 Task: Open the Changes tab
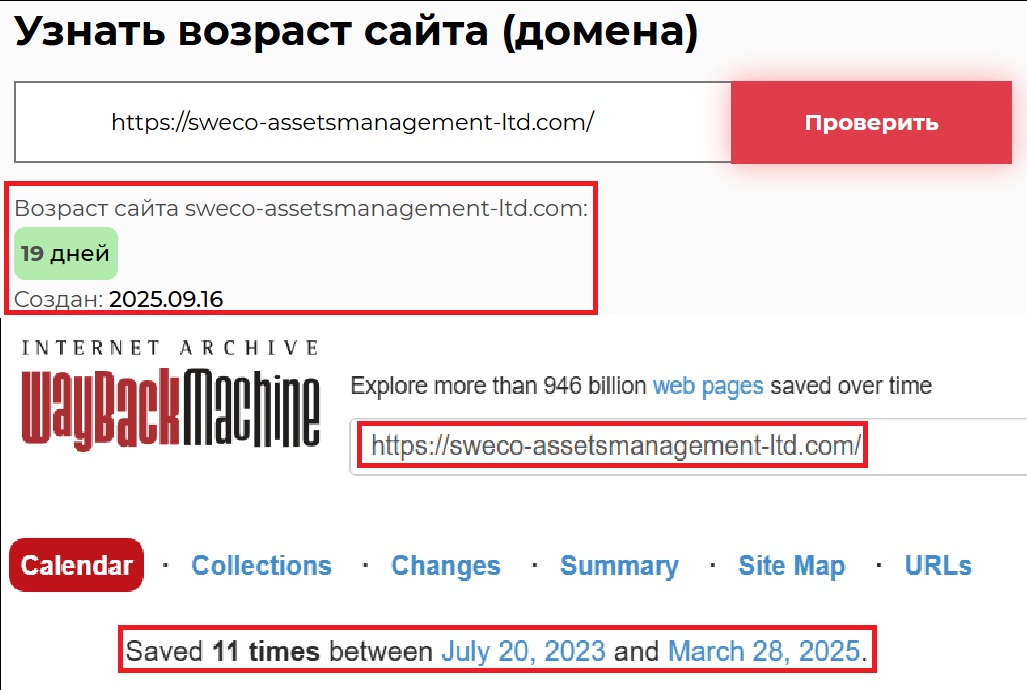(445, 565)
